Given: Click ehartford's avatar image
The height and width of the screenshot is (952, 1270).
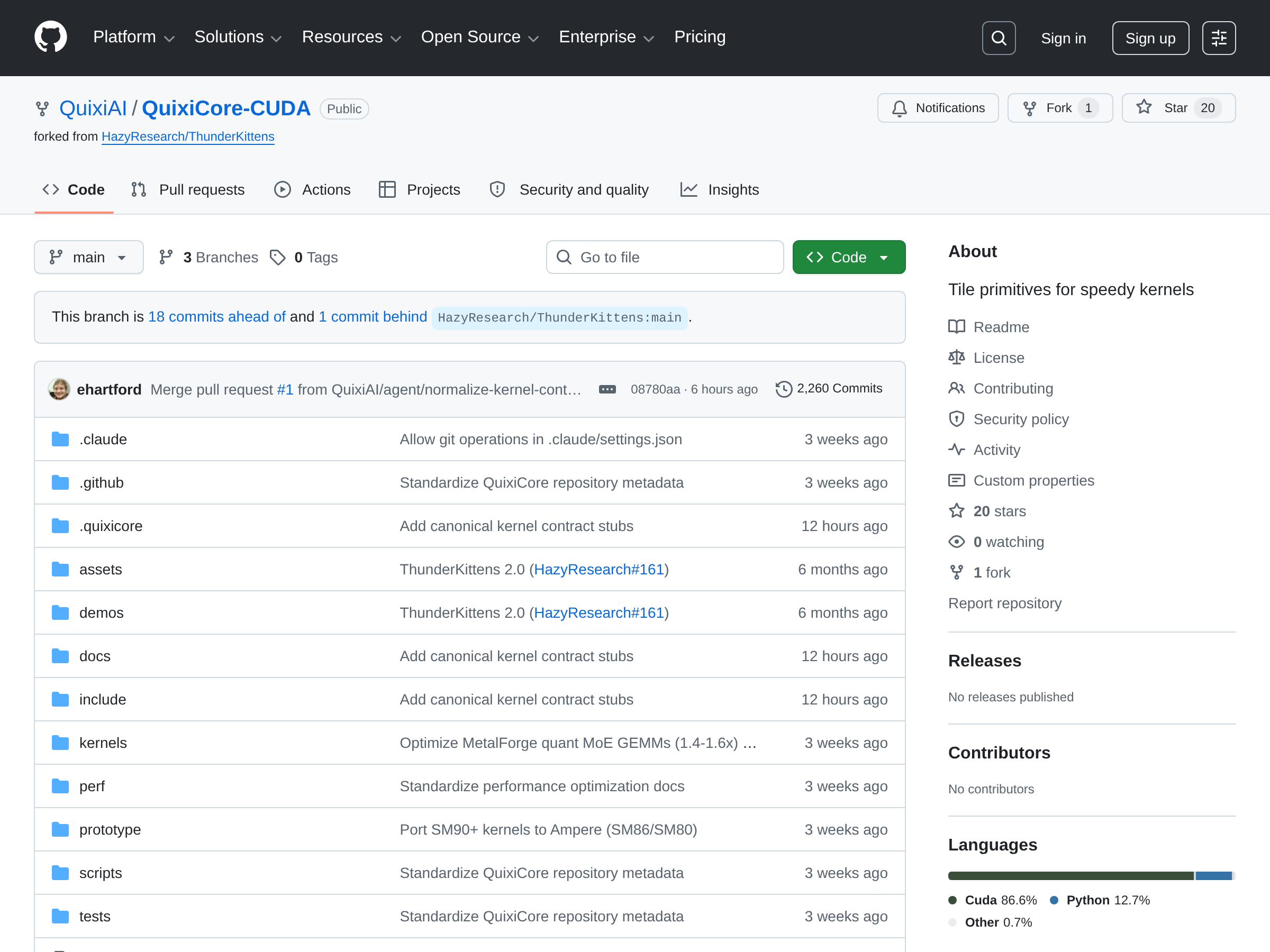Looking at the screenshot, I should [x=59, y=389].
